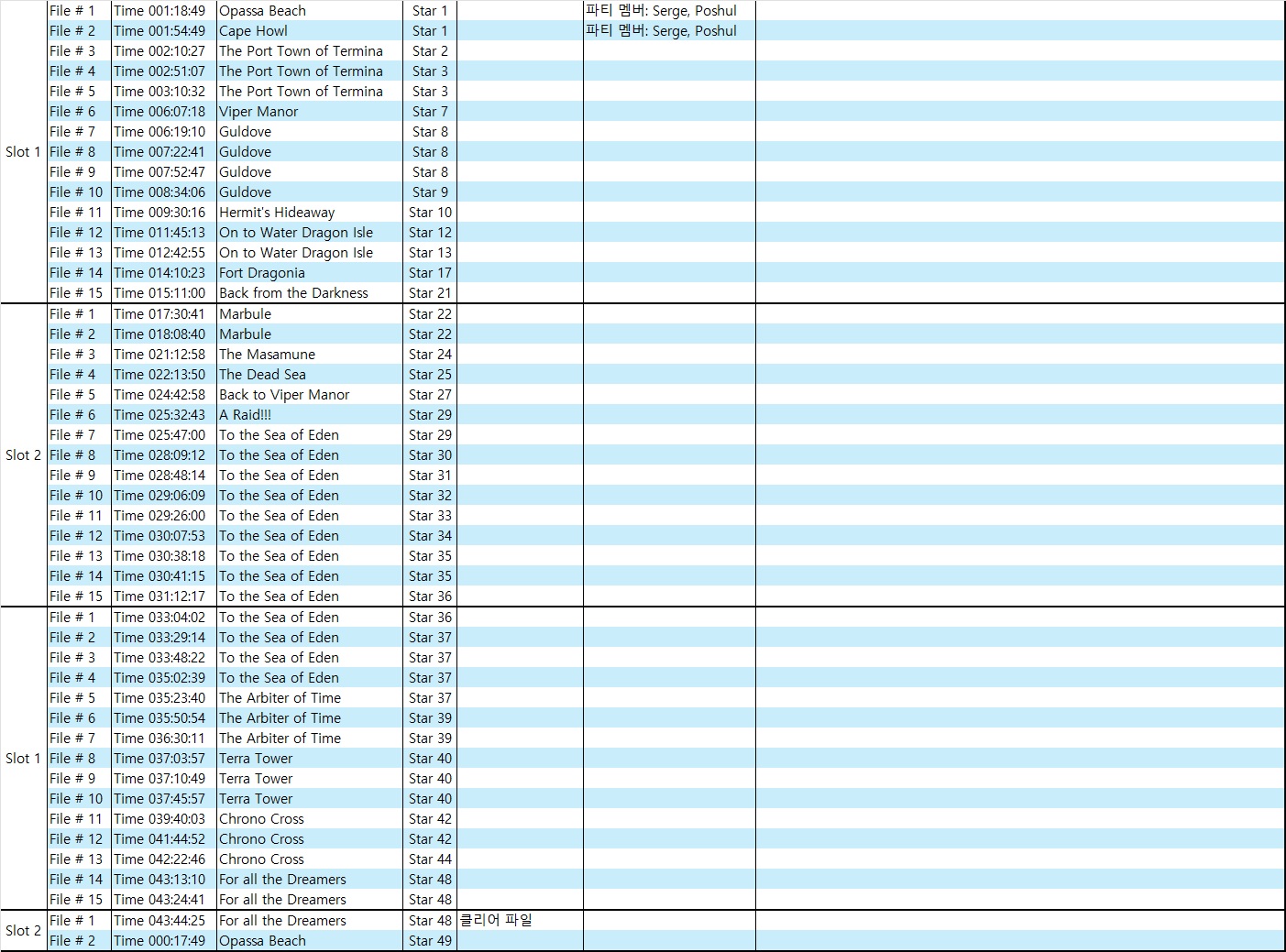The image size is (1286, 952).
Task: Click the 클리어 파일 note cell
Action: click(x=520, y=921)
